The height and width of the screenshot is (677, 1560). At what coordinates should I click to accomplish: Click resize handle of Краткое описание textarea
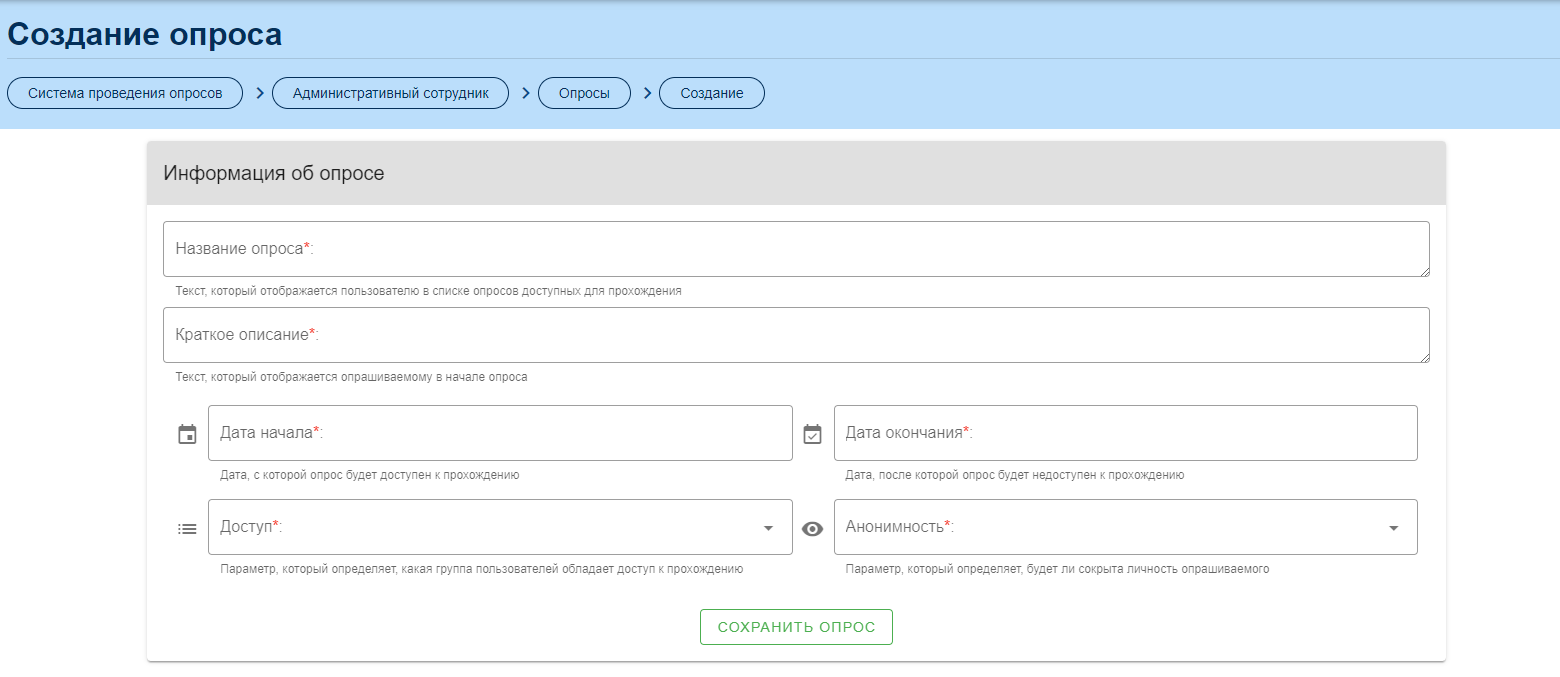1424,357
